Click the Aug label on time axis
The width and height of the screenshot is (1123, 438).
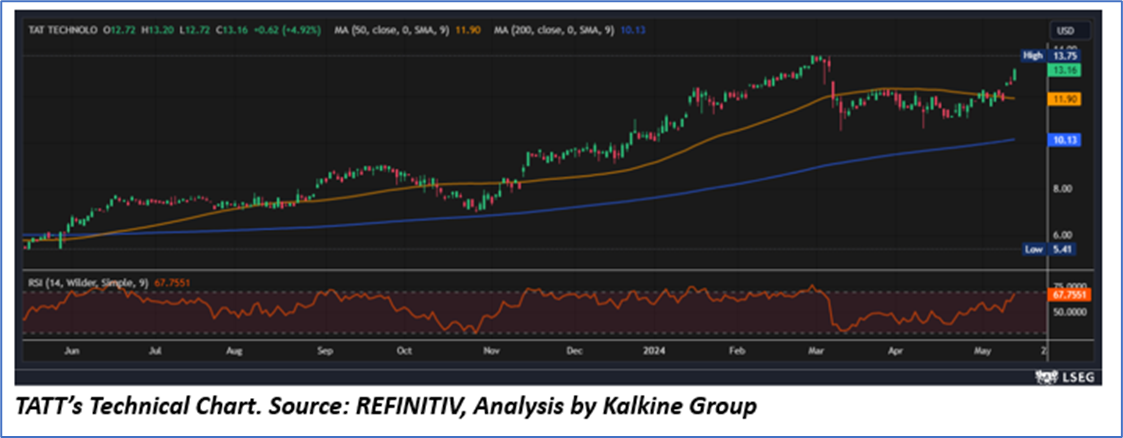coord(234,351)
